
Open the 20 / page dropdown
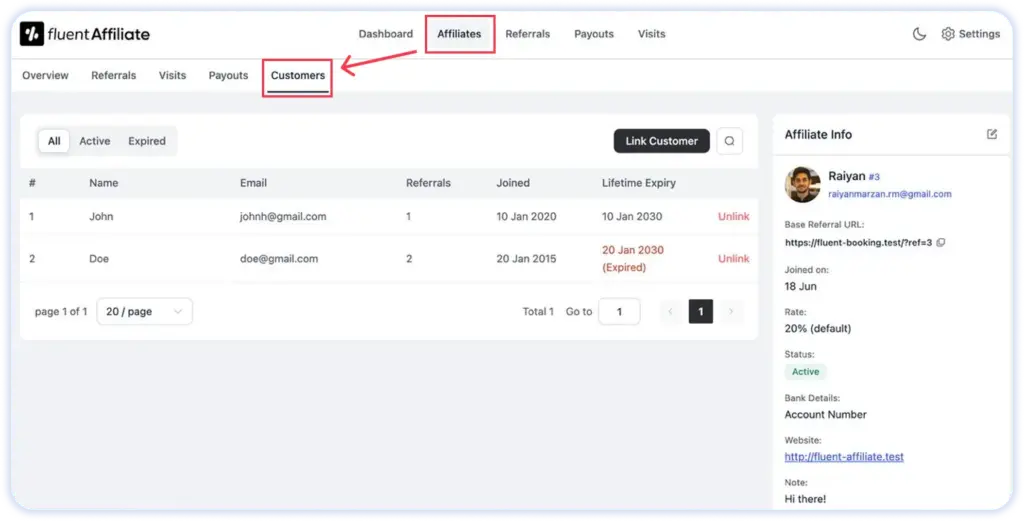(x=144, y=311)
